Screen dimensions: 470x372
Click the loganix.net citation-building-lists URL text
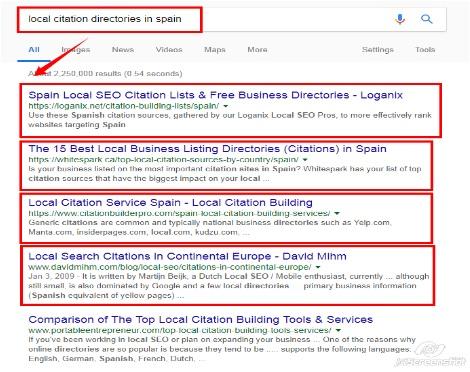click(x=124, y=106)
